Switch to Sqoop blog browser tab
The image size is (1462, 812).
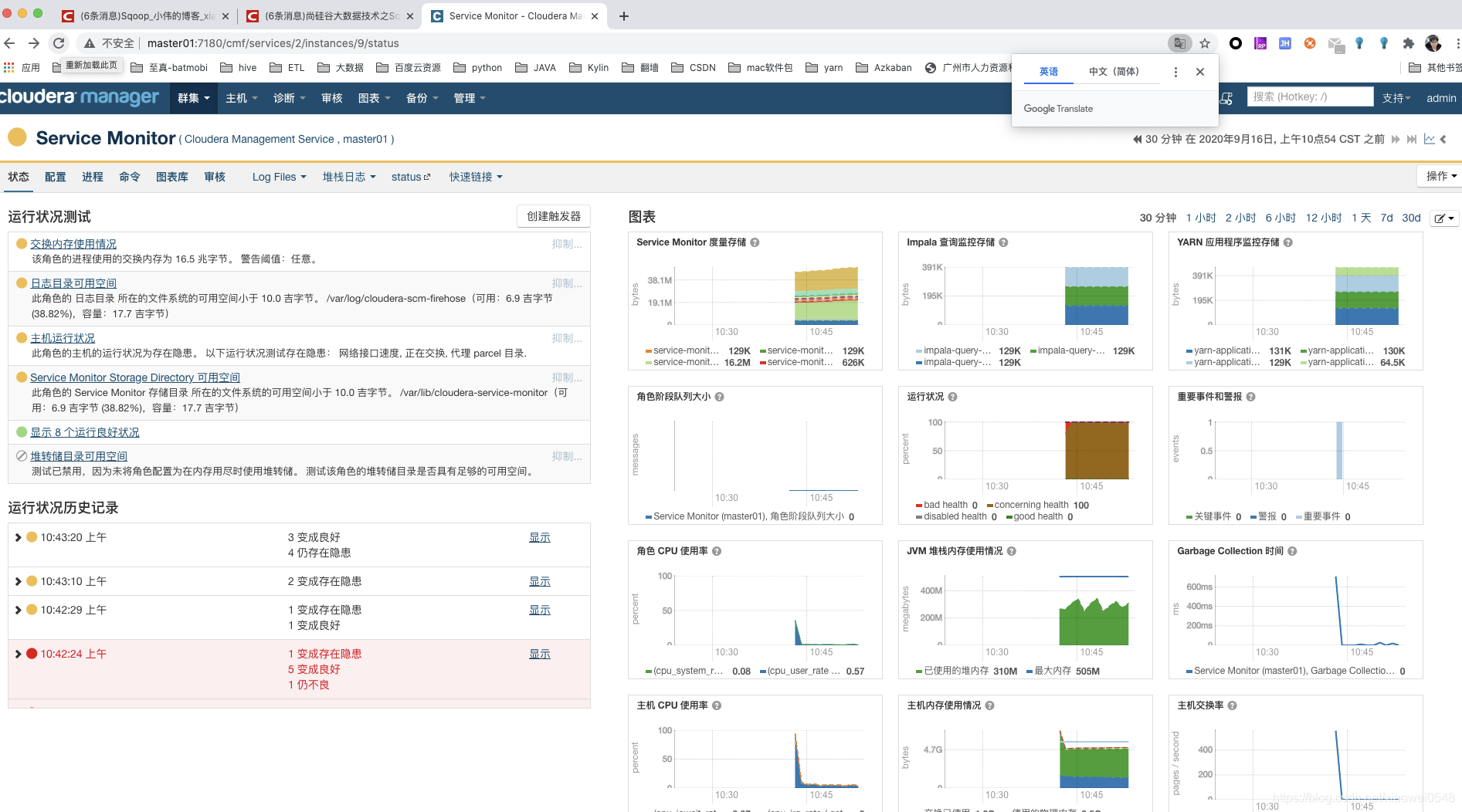click(x=144, y=16)
